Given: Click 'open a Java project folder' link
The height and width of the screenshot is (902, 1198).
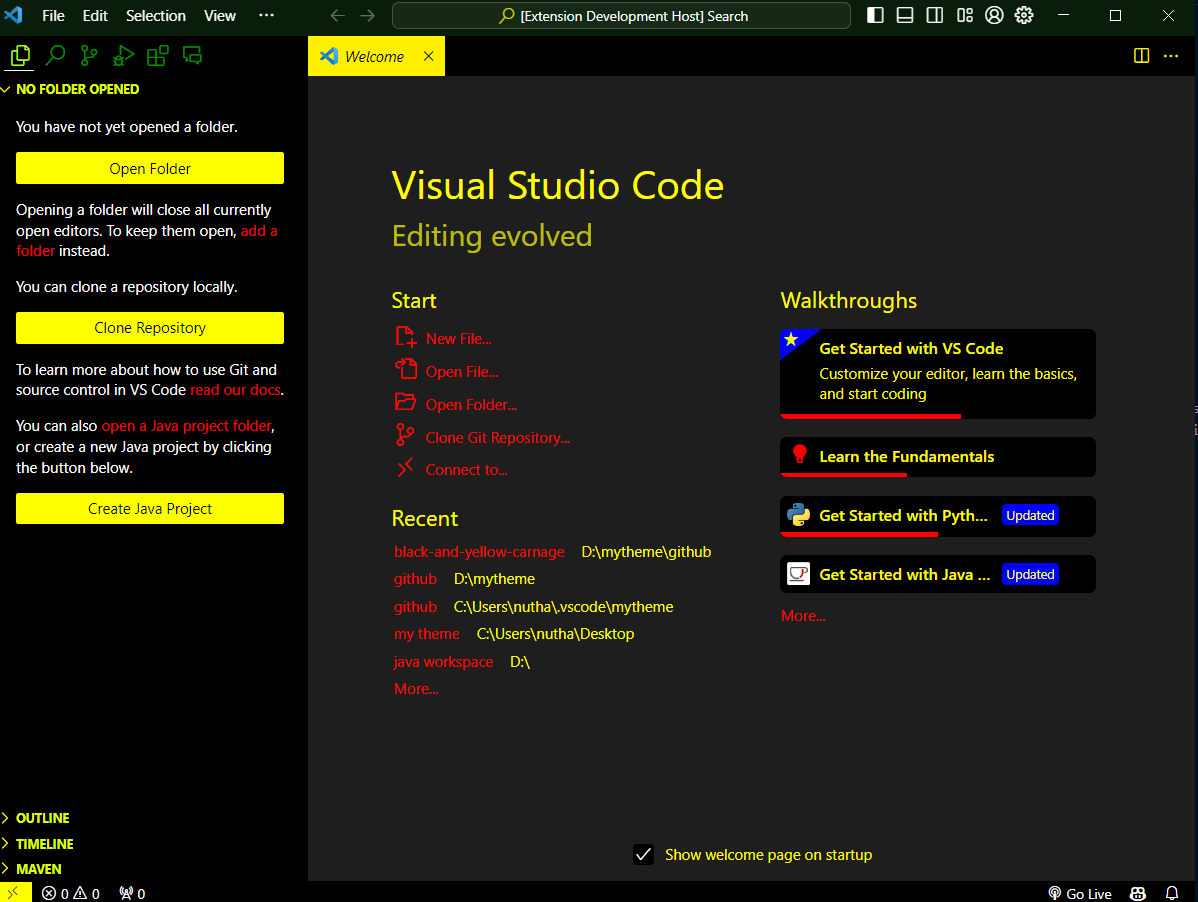Looking at the screenshot, I should [186, 425].
